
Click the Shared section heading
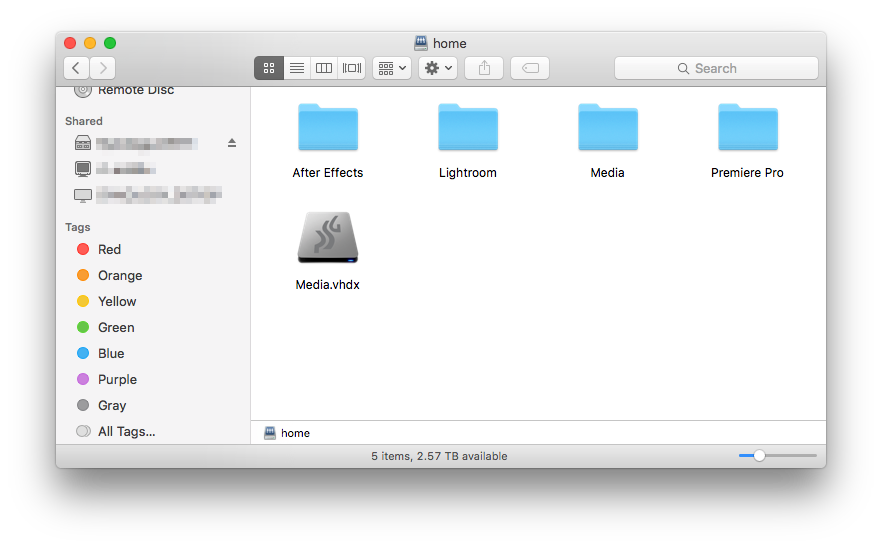click(x=84, y=121)
